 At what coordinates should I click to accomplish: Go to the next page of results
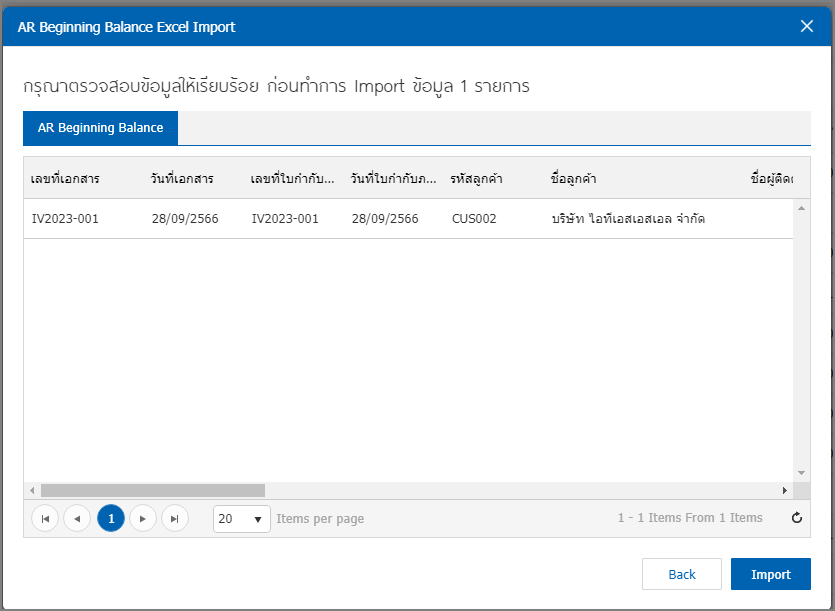point(143,518)
